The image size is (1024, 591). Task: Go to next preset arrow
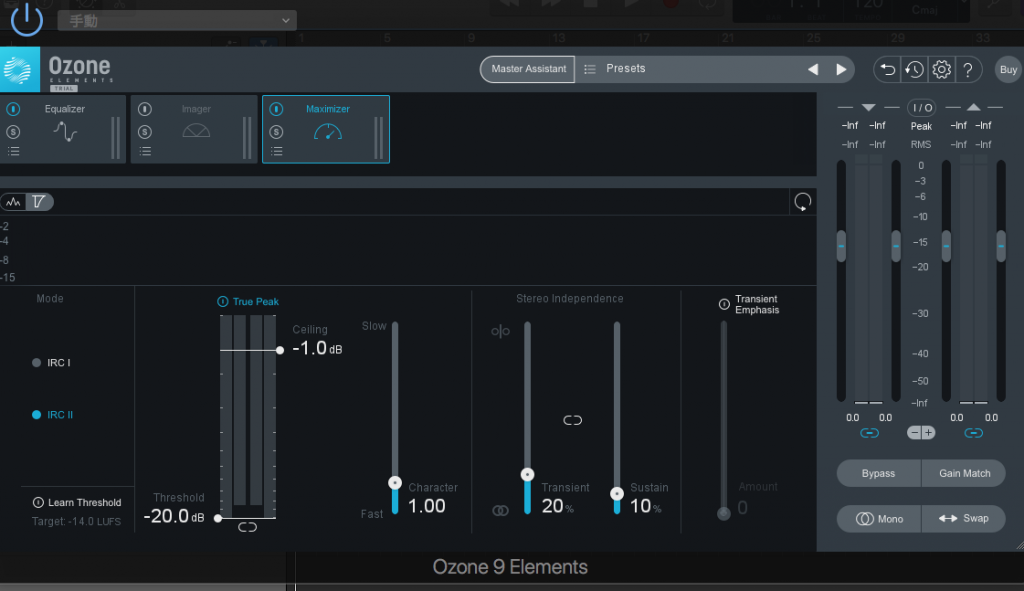pos(841,69)
